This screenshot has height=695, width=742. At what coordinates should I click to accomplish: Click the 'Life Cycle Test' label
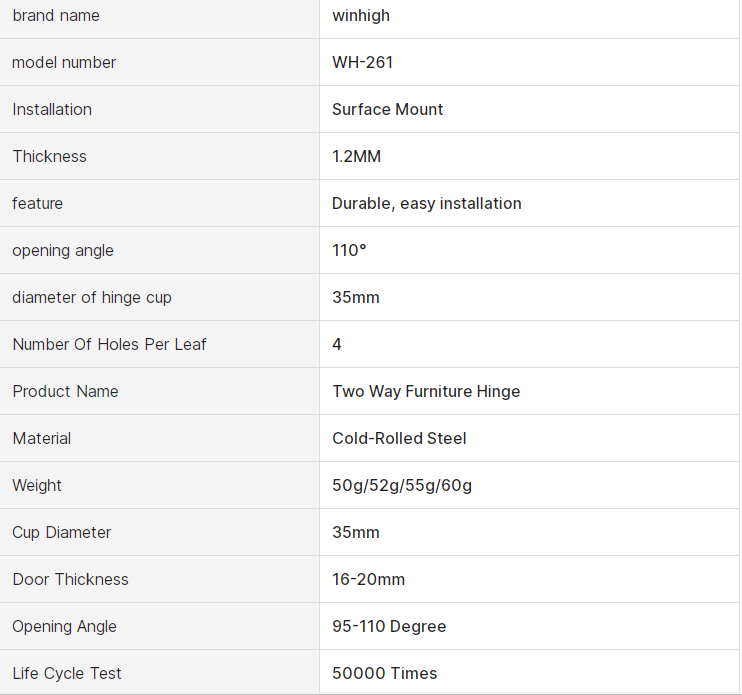pos(67,673)
